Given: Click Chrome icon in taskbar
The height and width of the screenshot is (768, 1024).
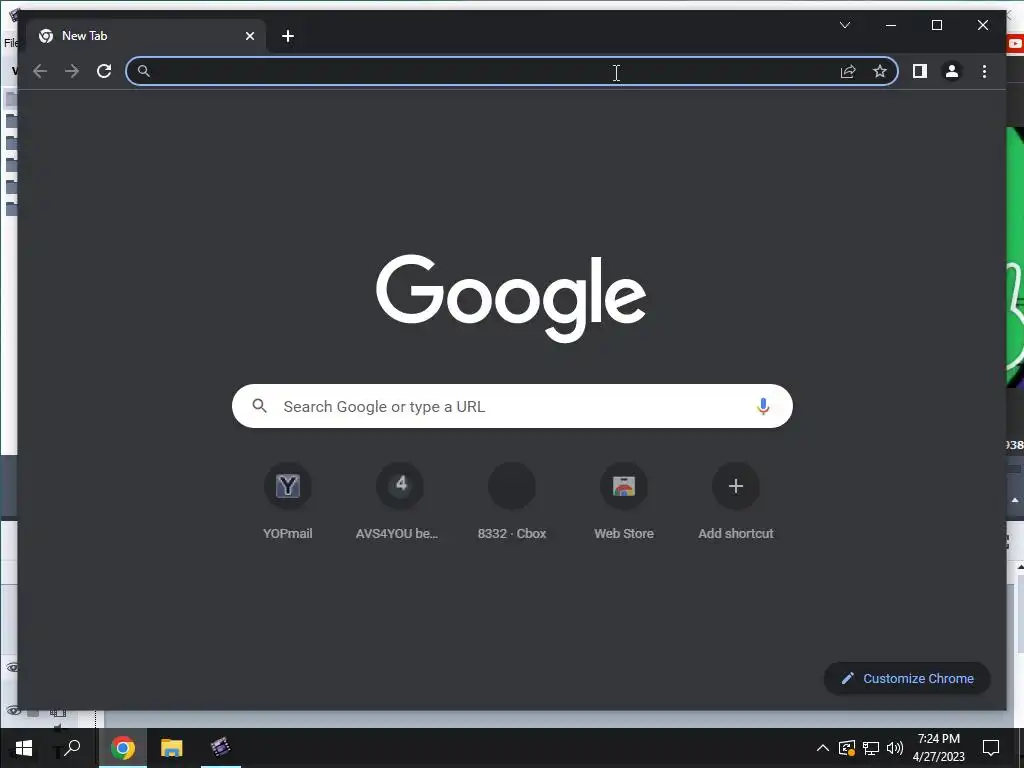Looking at the screenshot, I should [123, 748].
